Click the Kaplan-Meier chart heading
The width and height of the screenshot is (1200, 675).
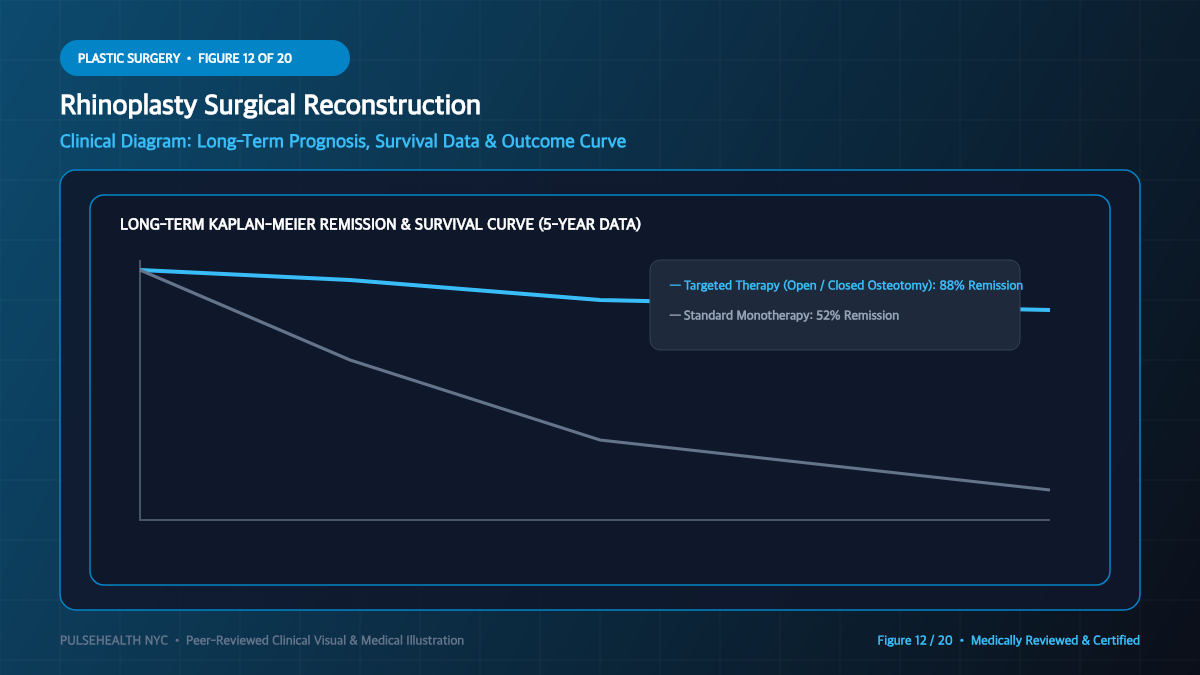pos(380,225)
